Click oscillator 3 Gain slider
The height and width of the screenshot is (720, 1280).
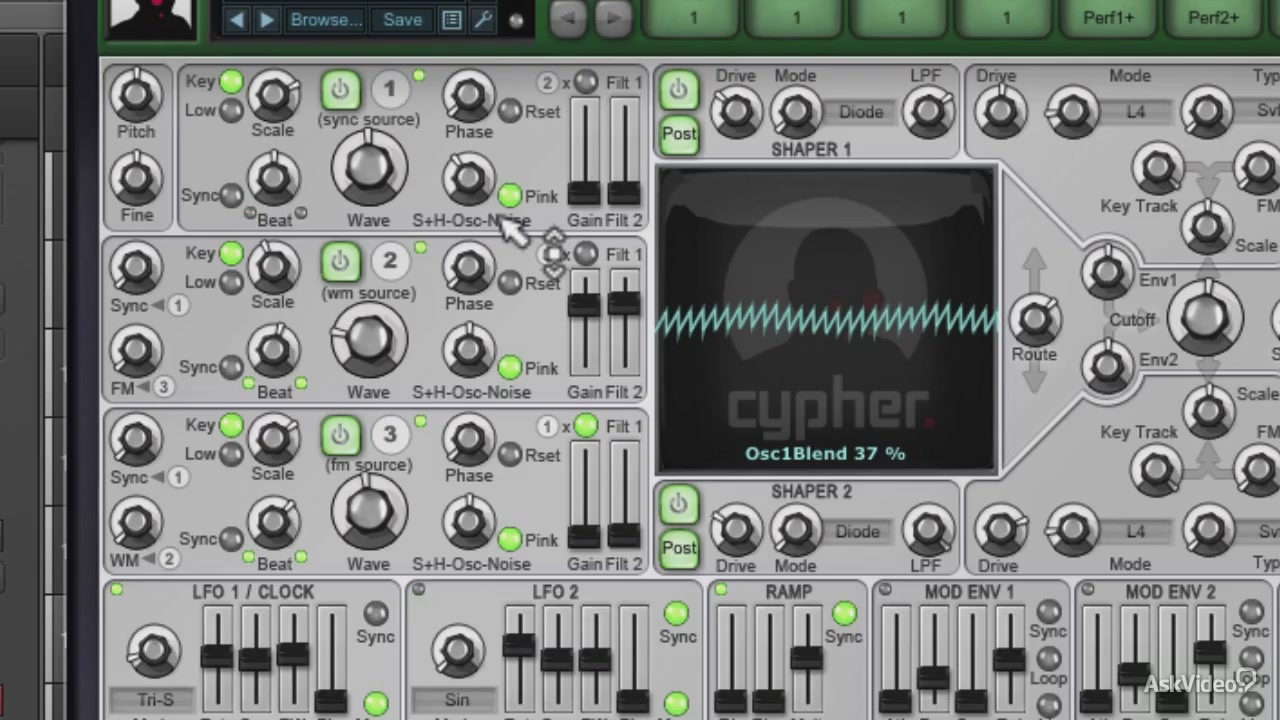(584, 497)
